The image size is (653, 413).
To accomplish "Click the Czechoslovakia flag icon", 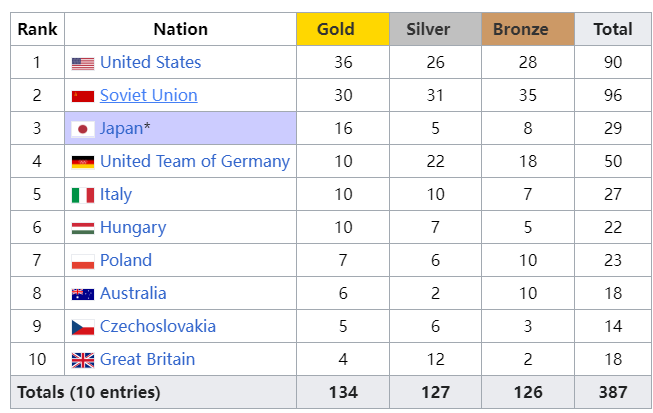I will click(x=83, y=327).
